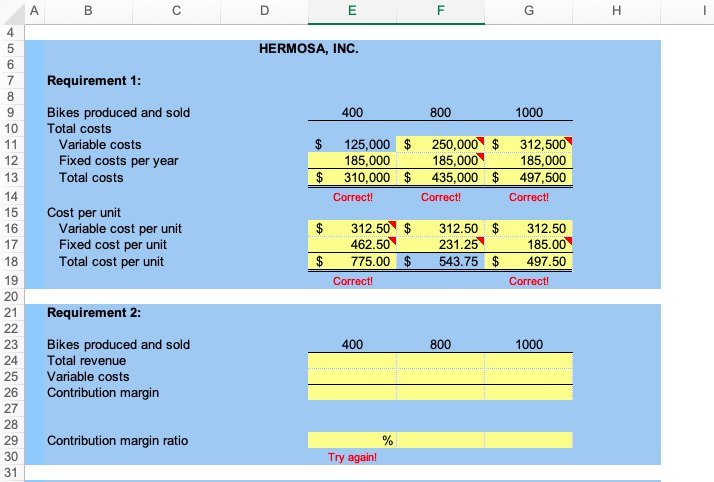Select column F header

440,11
